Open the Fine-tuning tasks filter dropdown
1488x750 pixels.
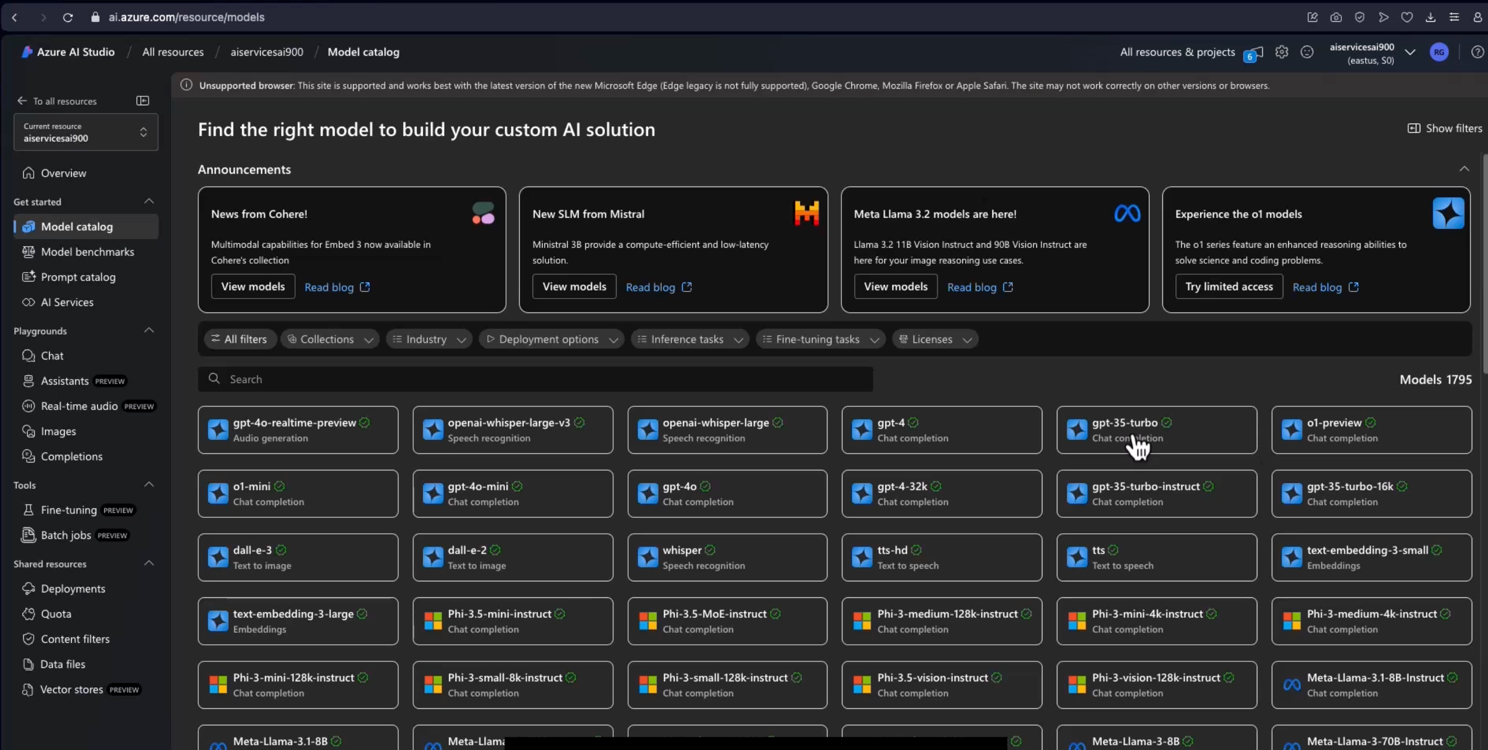(820, 339)
